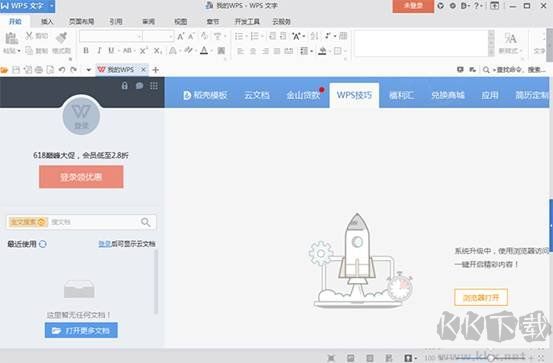
Task: Toggle Subscript formatting
Action: (158, 51)
